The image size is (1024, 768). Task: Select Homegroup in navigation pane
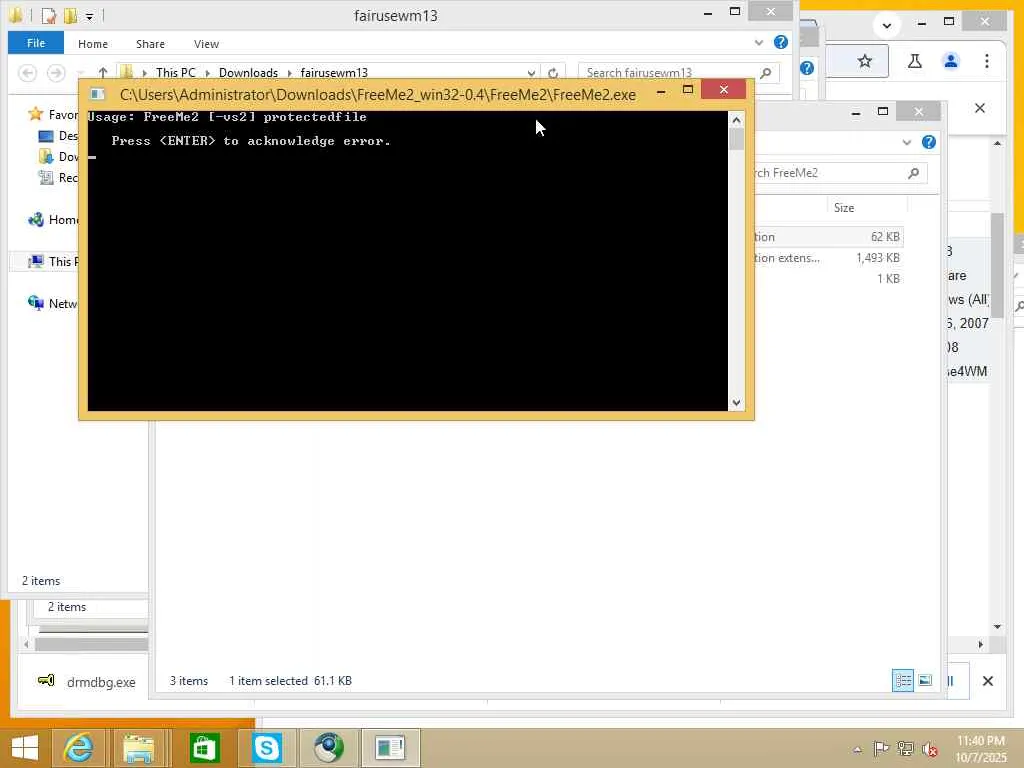(53, 219)
